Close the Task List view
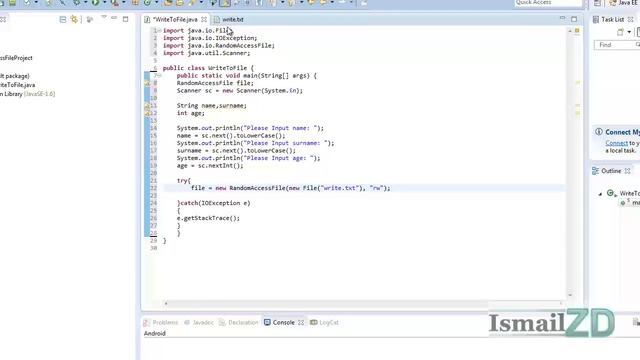Image resolution: width=640 pixels, height=360 pixels. click(631, 19)
